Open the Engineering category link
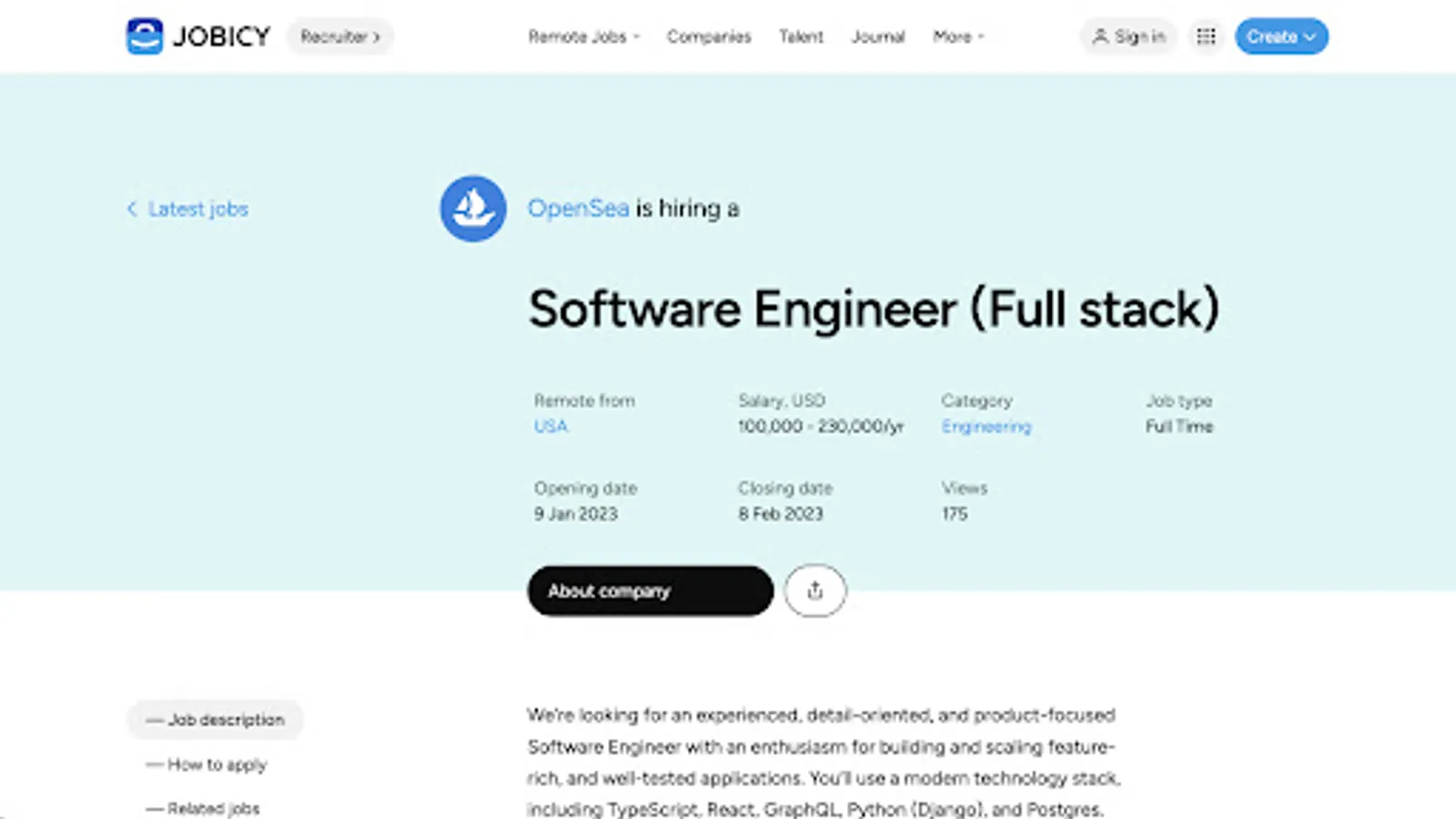Screen dimensions: 1456x819 click(x=986, y=426)
